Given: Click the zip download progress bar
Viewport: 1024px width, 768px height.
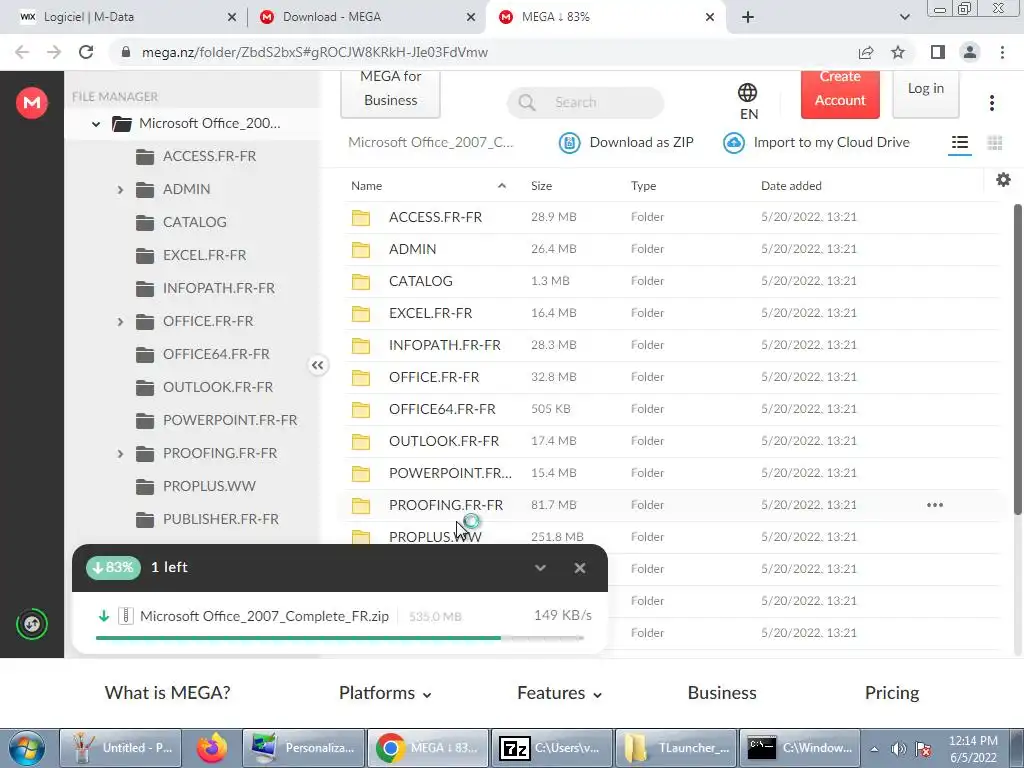Looking at the screenshot, I should point(340,638).
